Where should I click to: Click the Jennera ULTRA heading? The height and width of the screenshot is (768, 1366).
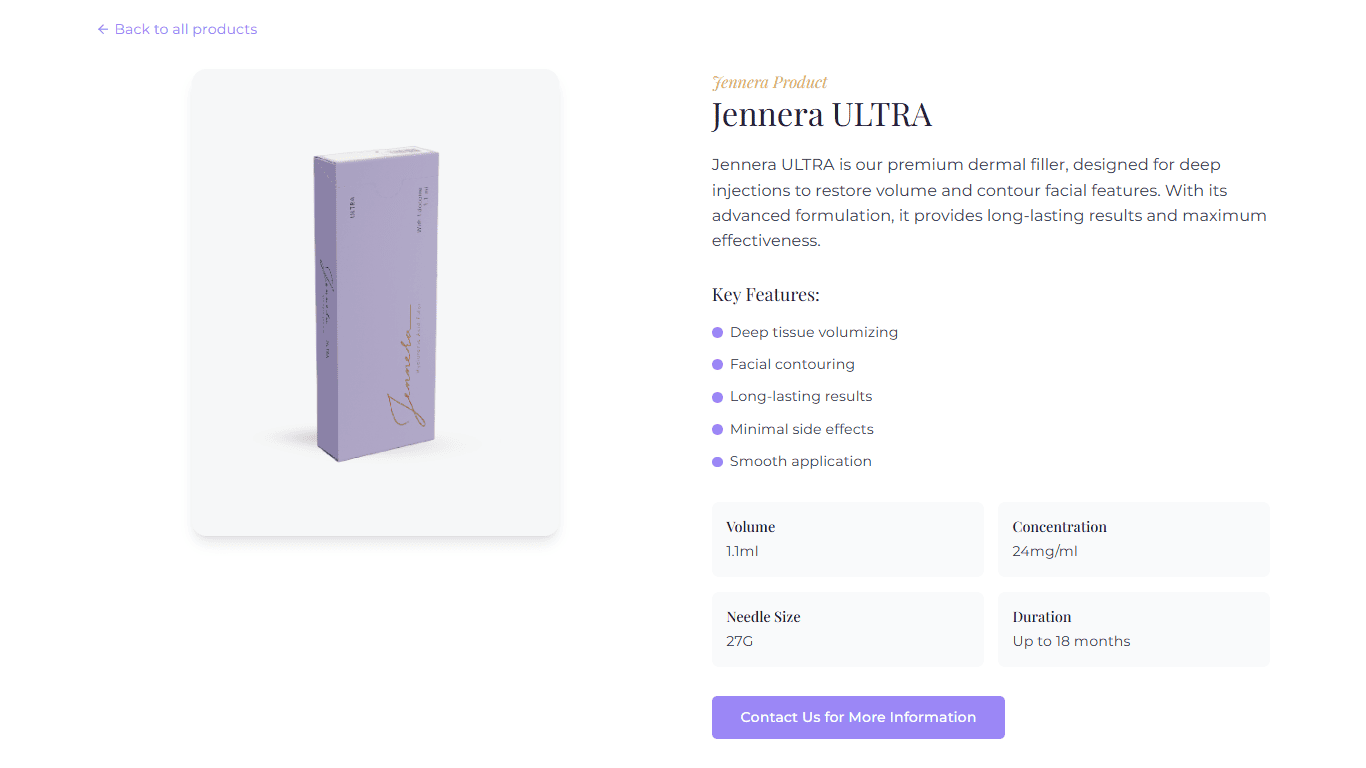[x=822, y=115]
